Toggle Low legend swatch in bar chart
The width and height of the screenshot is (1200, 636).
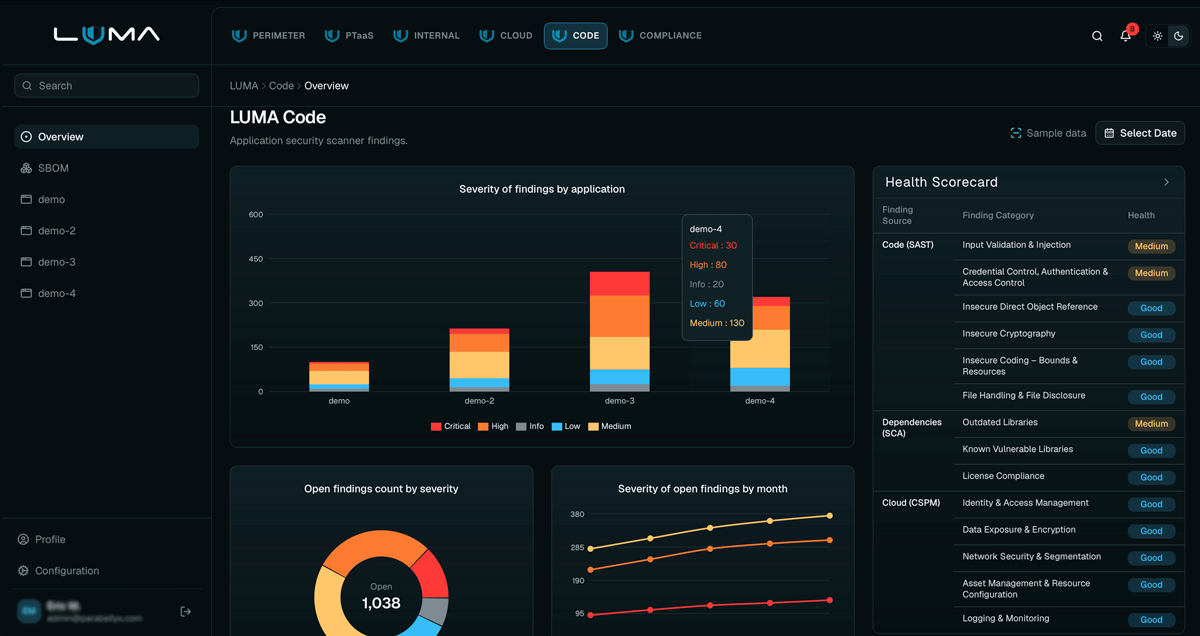[557, 427]
